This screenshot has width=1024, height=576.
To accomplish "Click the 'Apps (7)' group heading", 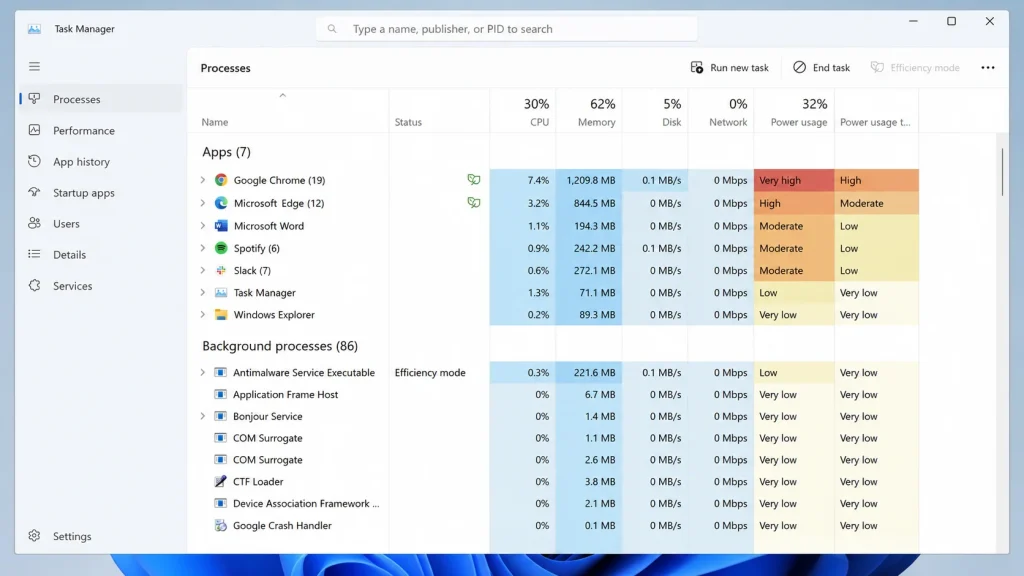I will [x=226, y=152].
